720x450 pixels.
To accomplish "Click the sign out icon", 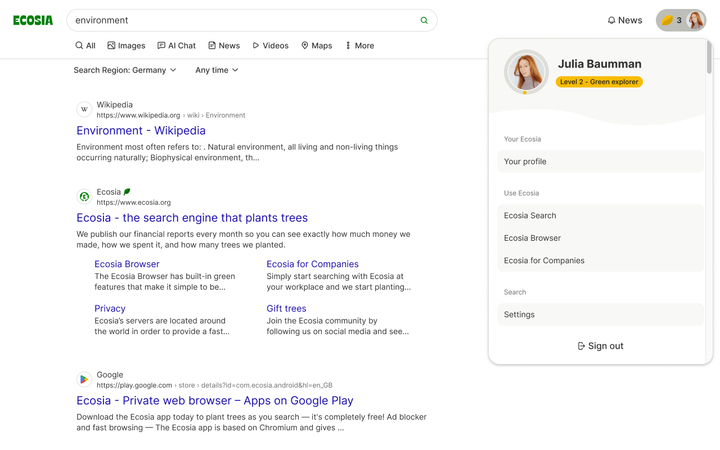I will coord(581,346).
